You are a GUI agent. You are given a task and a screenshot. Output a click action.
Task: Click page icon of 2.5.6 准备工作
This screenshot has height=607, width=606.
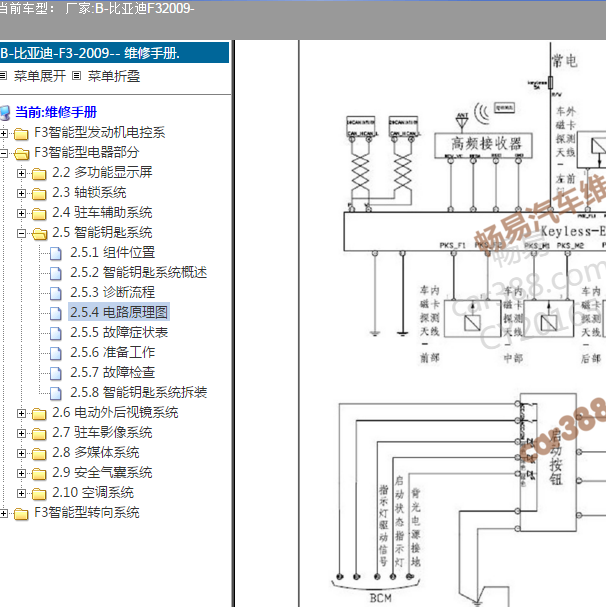[56, 353]
